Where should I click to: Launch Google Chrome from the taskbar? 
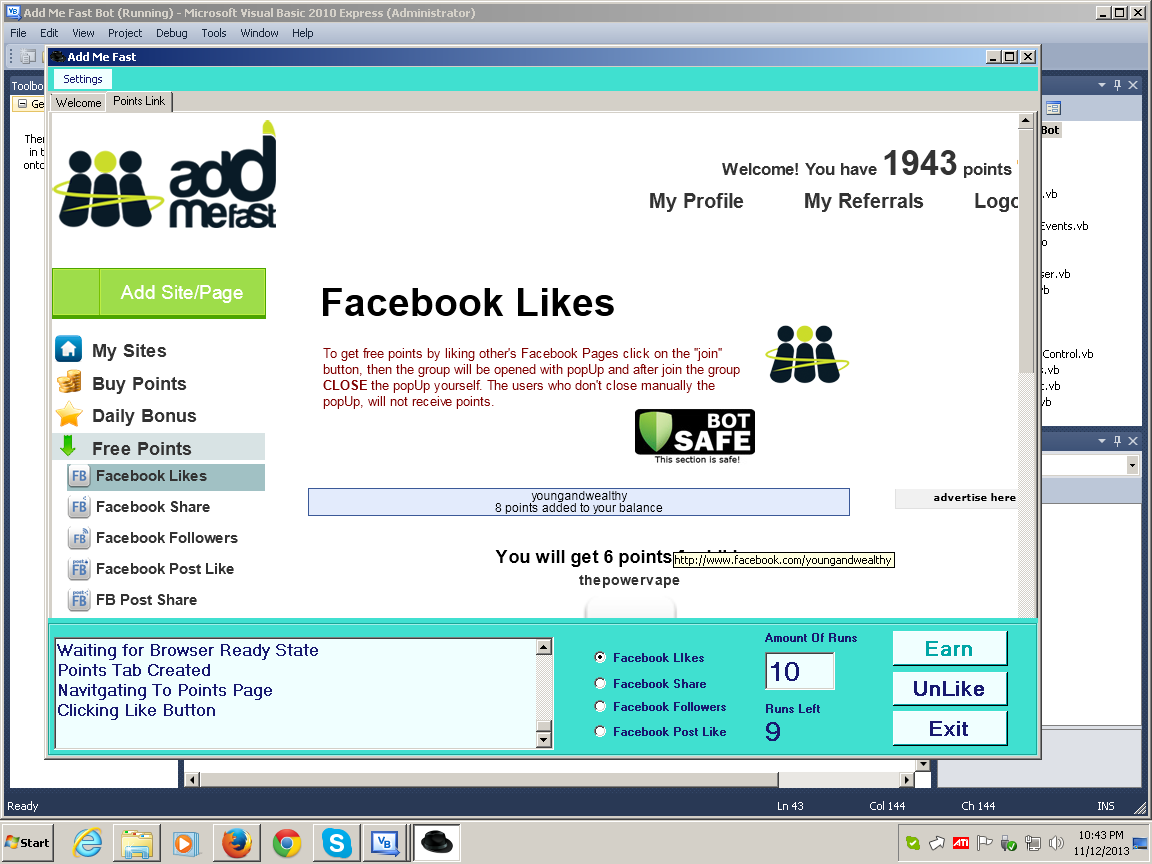coord(287,842)
